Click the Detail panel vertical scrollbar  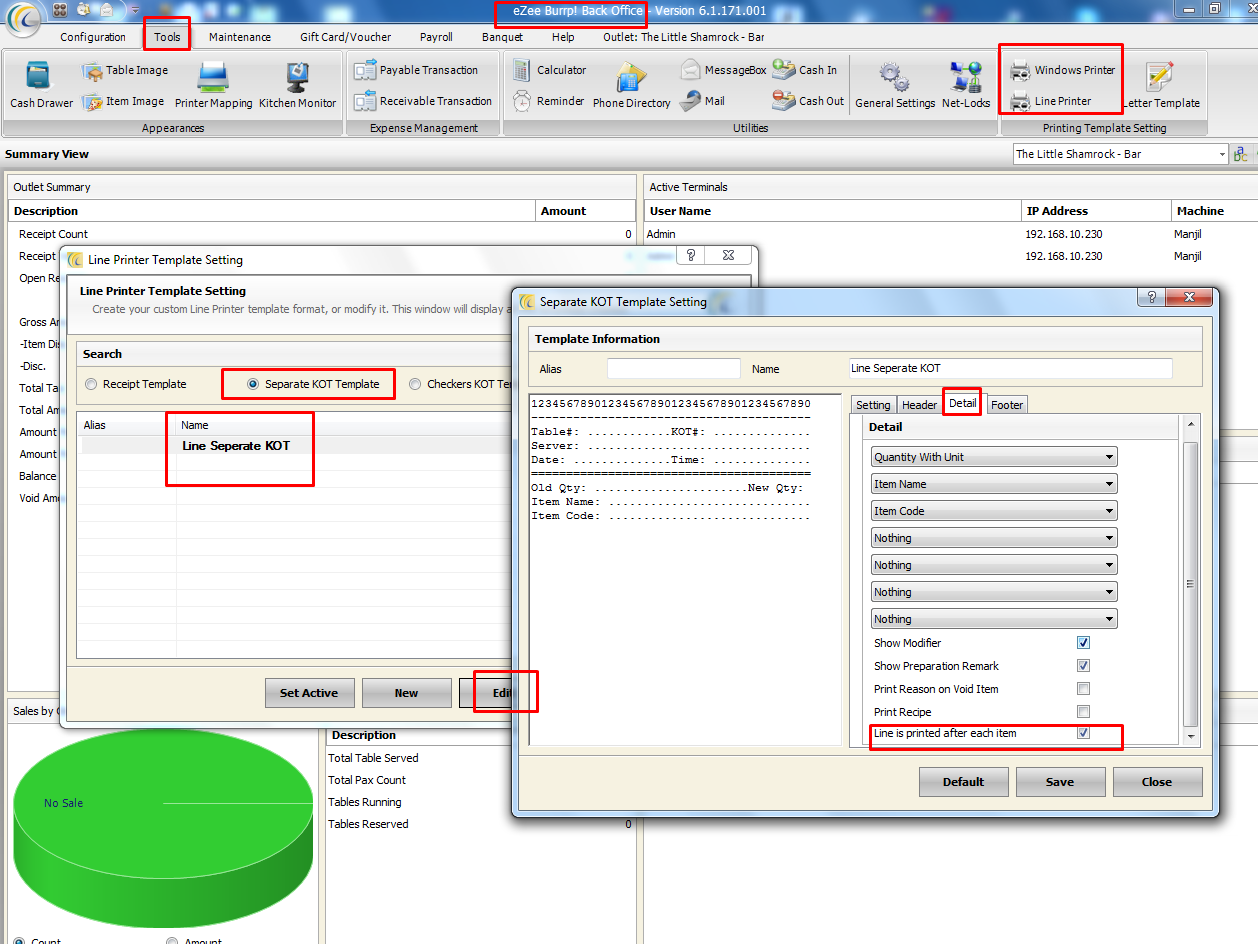click(1190, 582)
